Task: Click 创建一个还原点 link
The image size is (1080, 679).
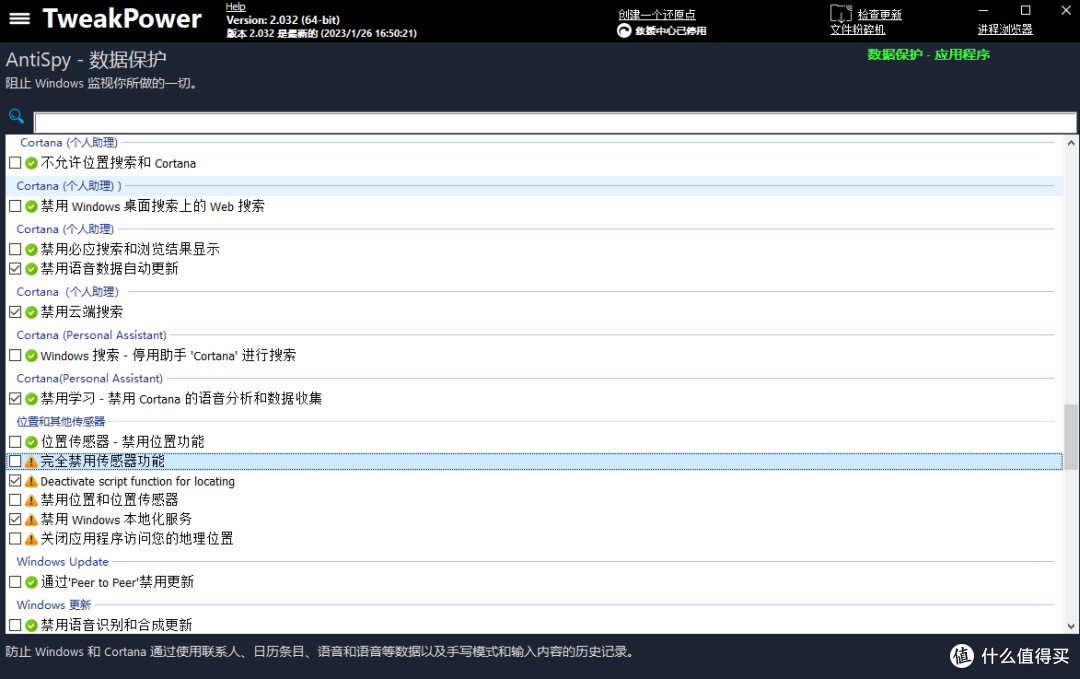Action: [656, 14]
